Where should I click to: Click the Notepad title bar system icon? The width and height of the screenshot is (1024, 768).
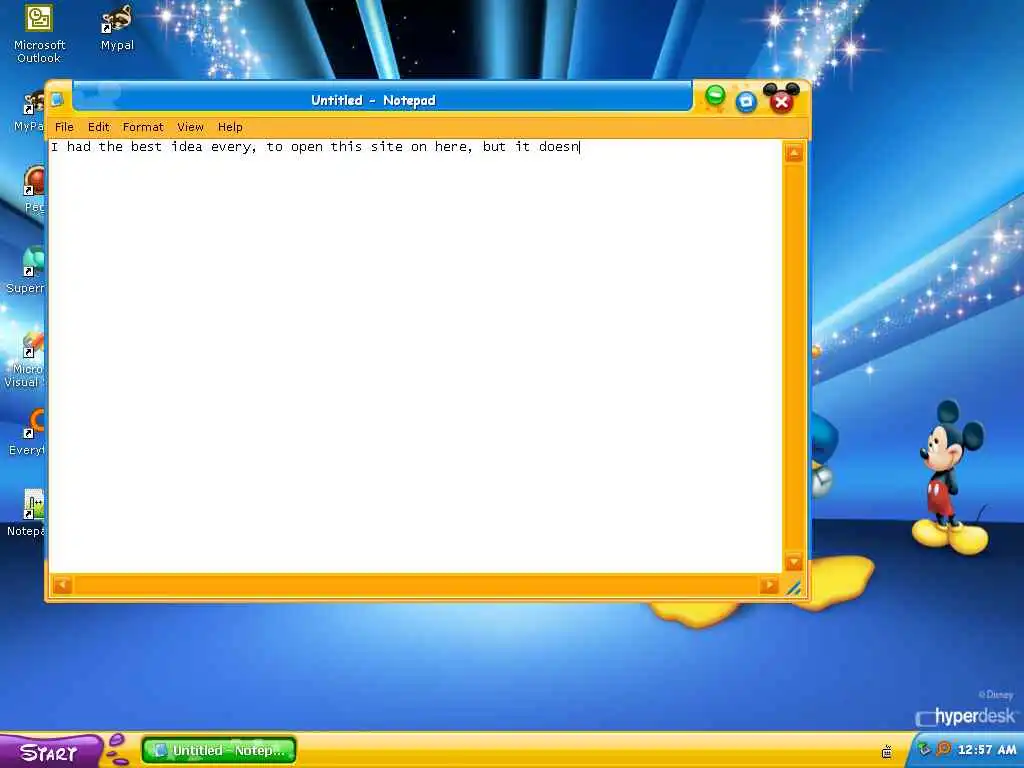(x=57, y=100)
